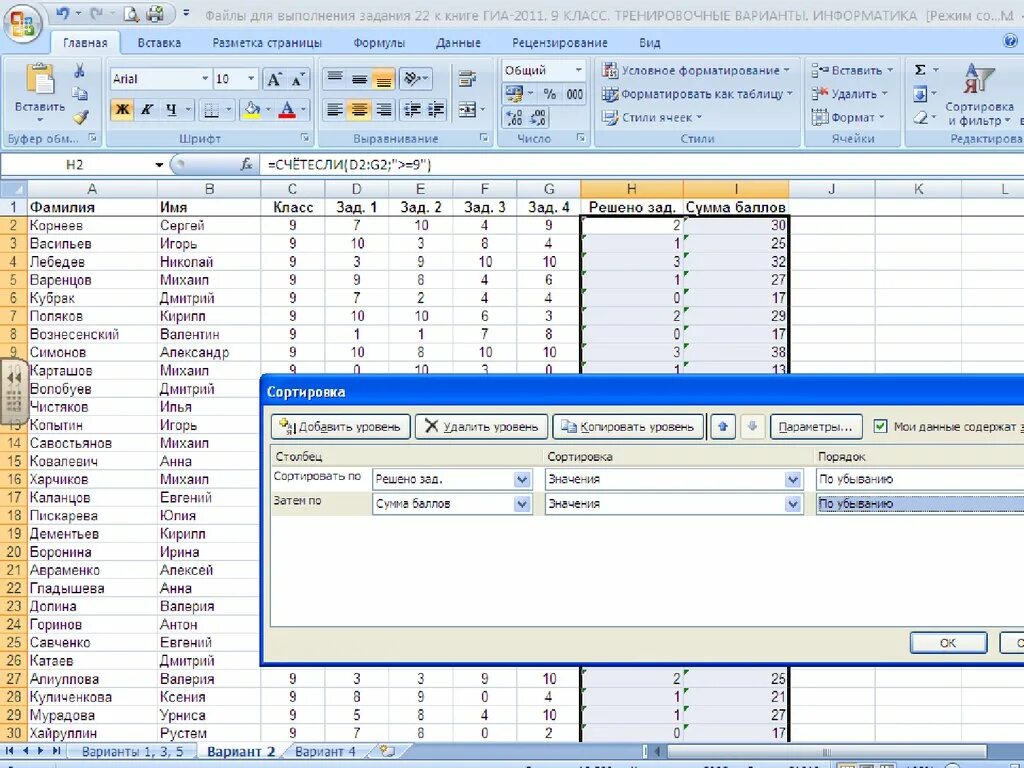Open the Arial font name dropdown
This screenshot has width=1024, height=768.
(x=205, y=79)
